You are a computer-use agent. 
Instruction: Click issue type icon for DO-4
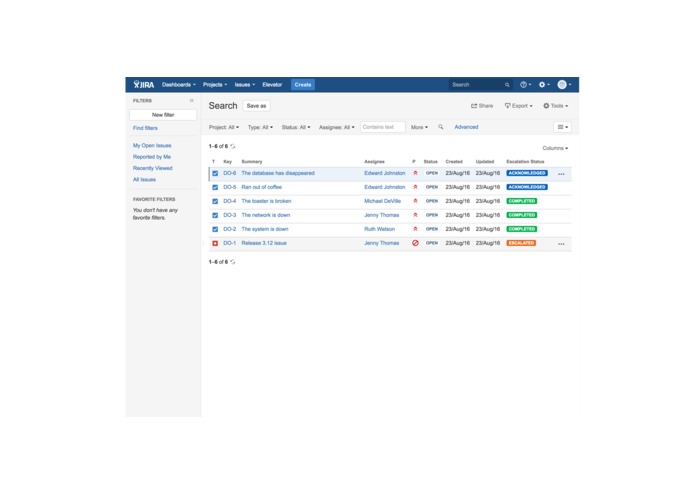(x=215, y=201)
